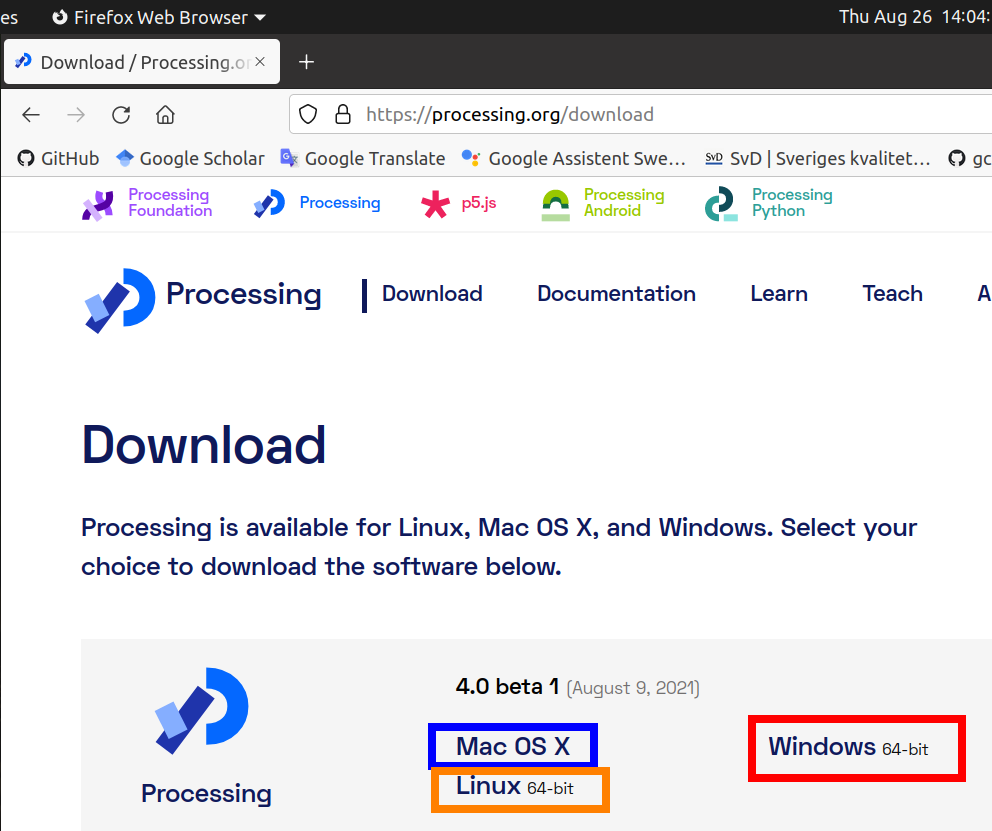Click the Processing Foundation logo icon

(97, 205)
